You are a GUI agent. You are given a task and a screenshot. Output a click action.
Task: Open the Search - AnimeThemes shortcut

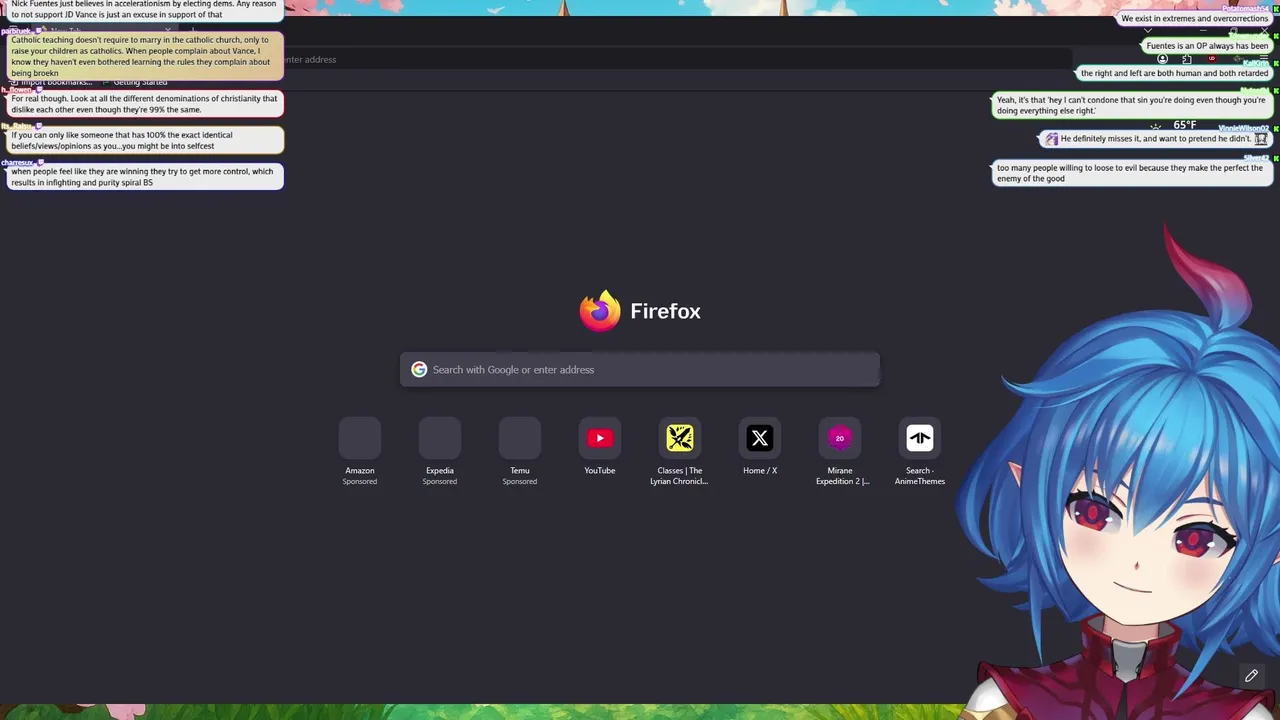920,438
